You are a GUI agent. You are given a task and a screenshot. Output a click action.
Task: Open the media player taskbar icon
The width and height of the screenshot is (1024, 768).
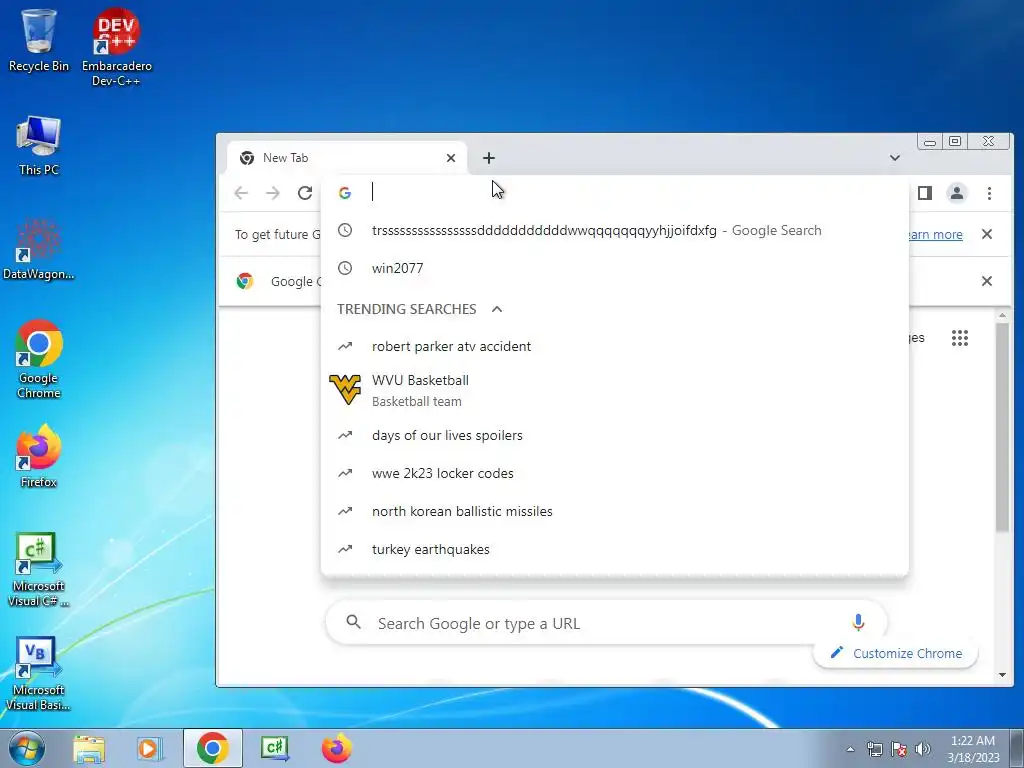point(149,748)
